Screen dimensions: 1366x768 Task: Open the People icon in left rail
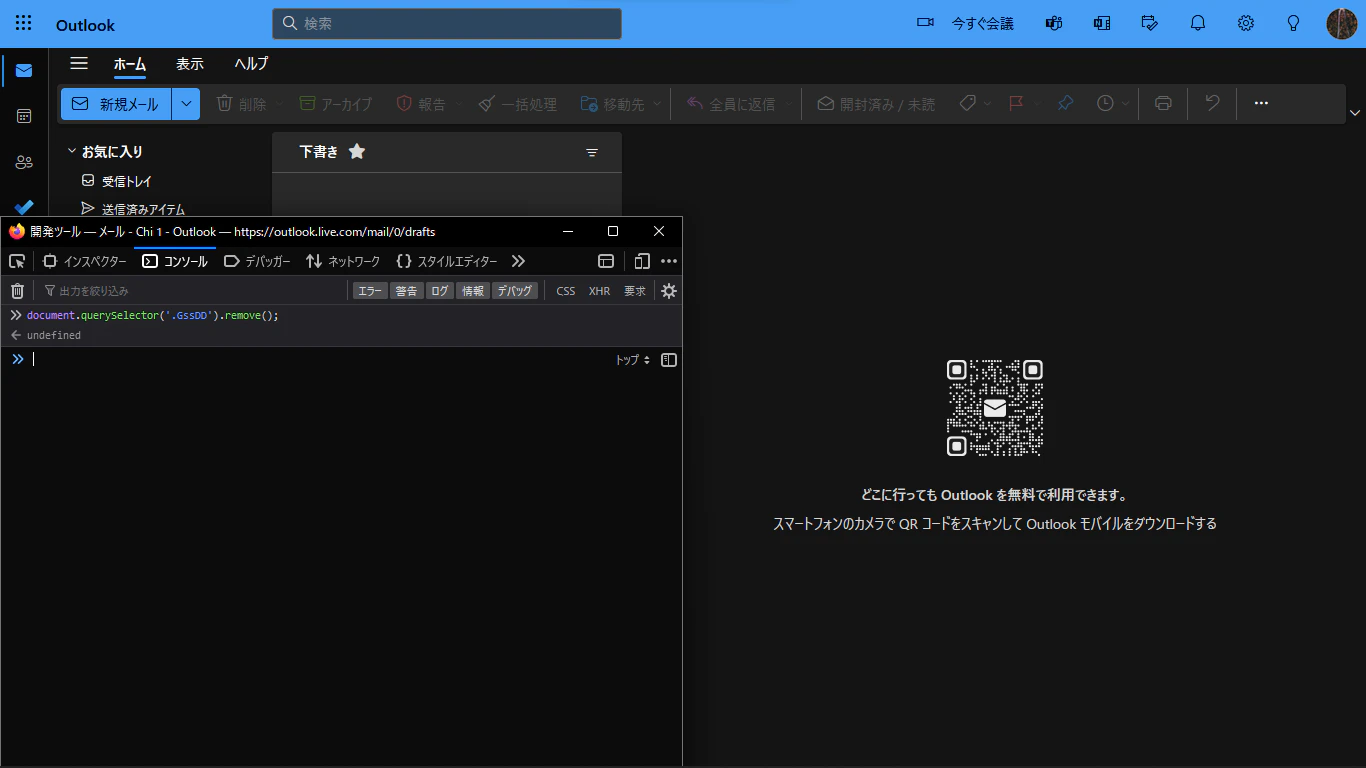point(24,162)
